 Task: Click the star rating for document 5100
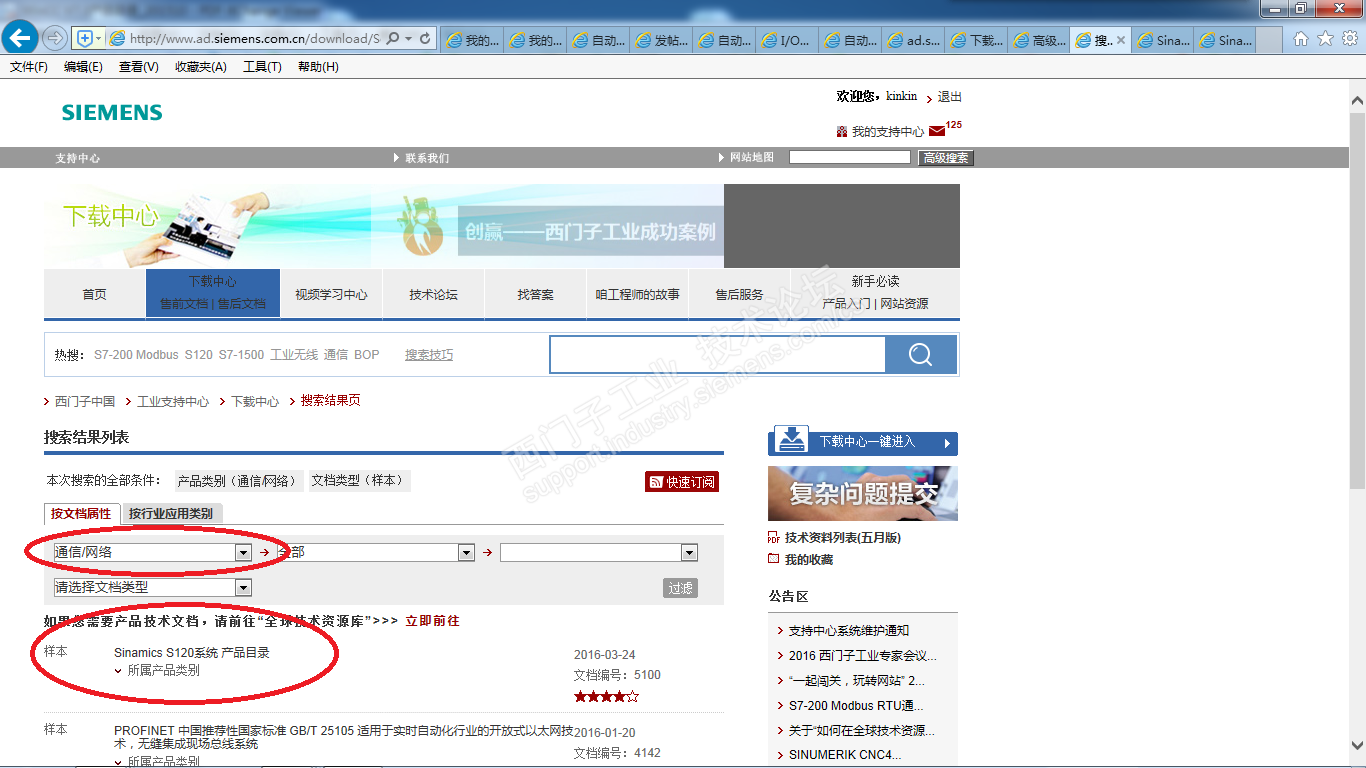(606, 696)
